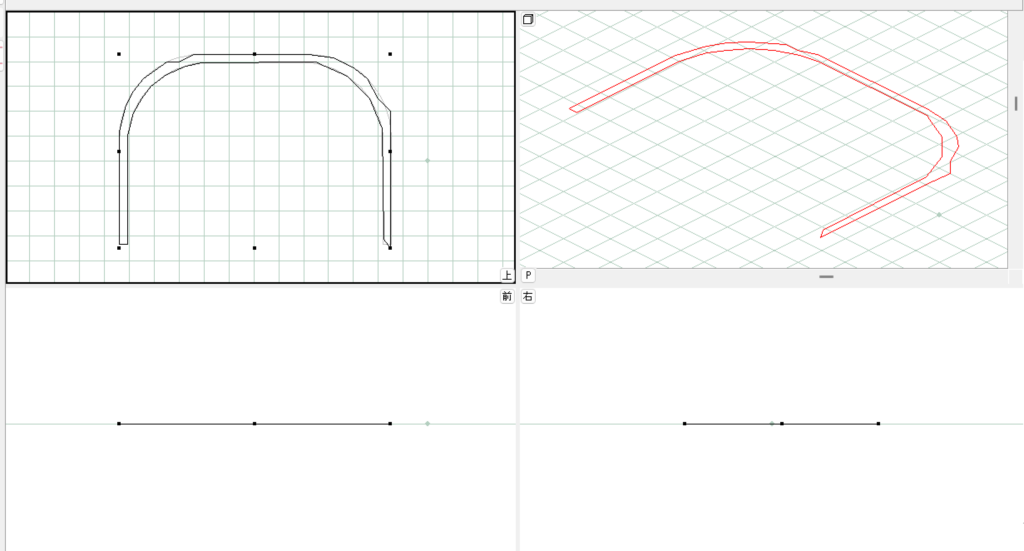Click the diamond cursor marker in the front view

(x=427, y=424)
